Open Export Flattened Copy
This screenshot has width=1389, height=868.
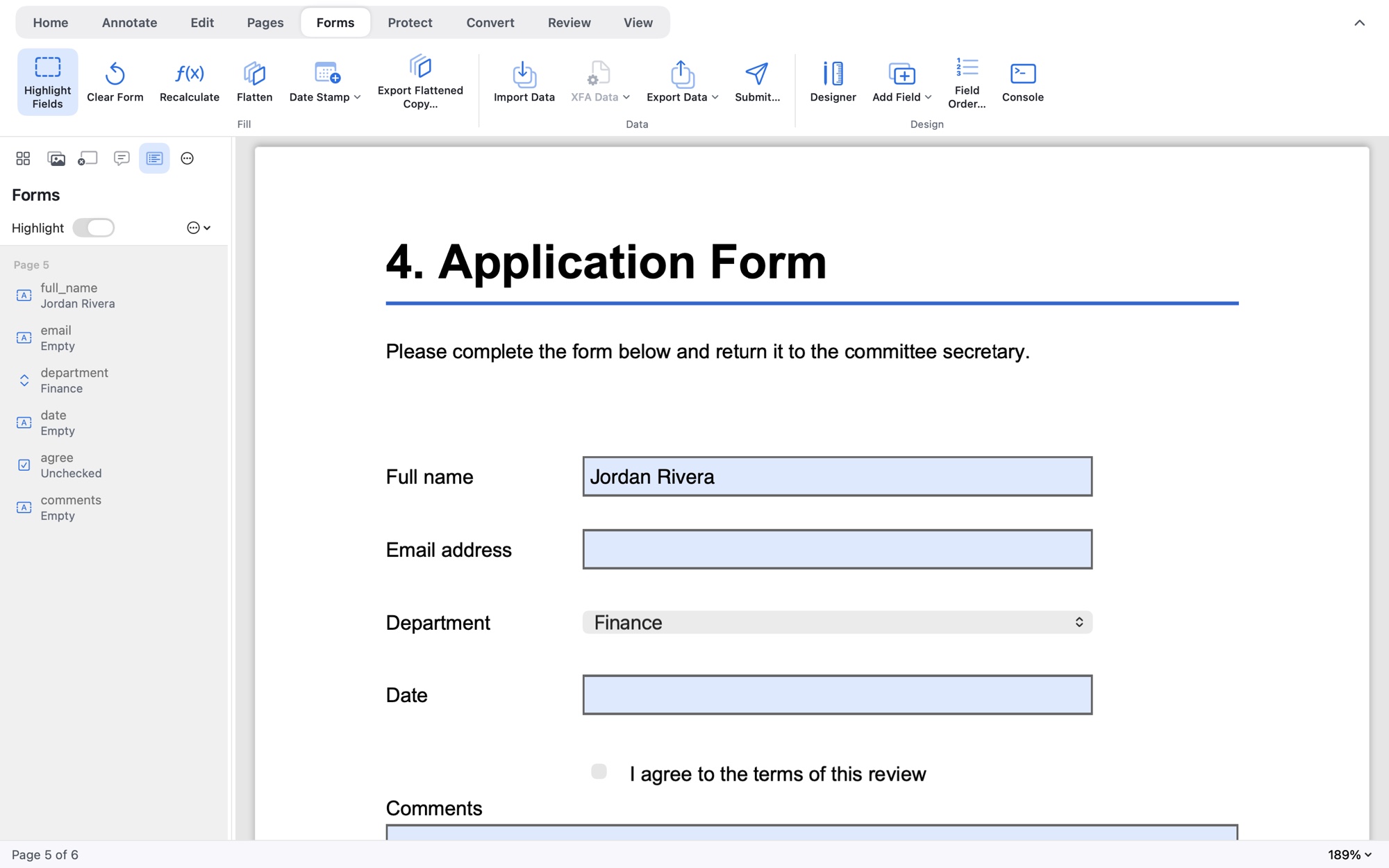420,82
